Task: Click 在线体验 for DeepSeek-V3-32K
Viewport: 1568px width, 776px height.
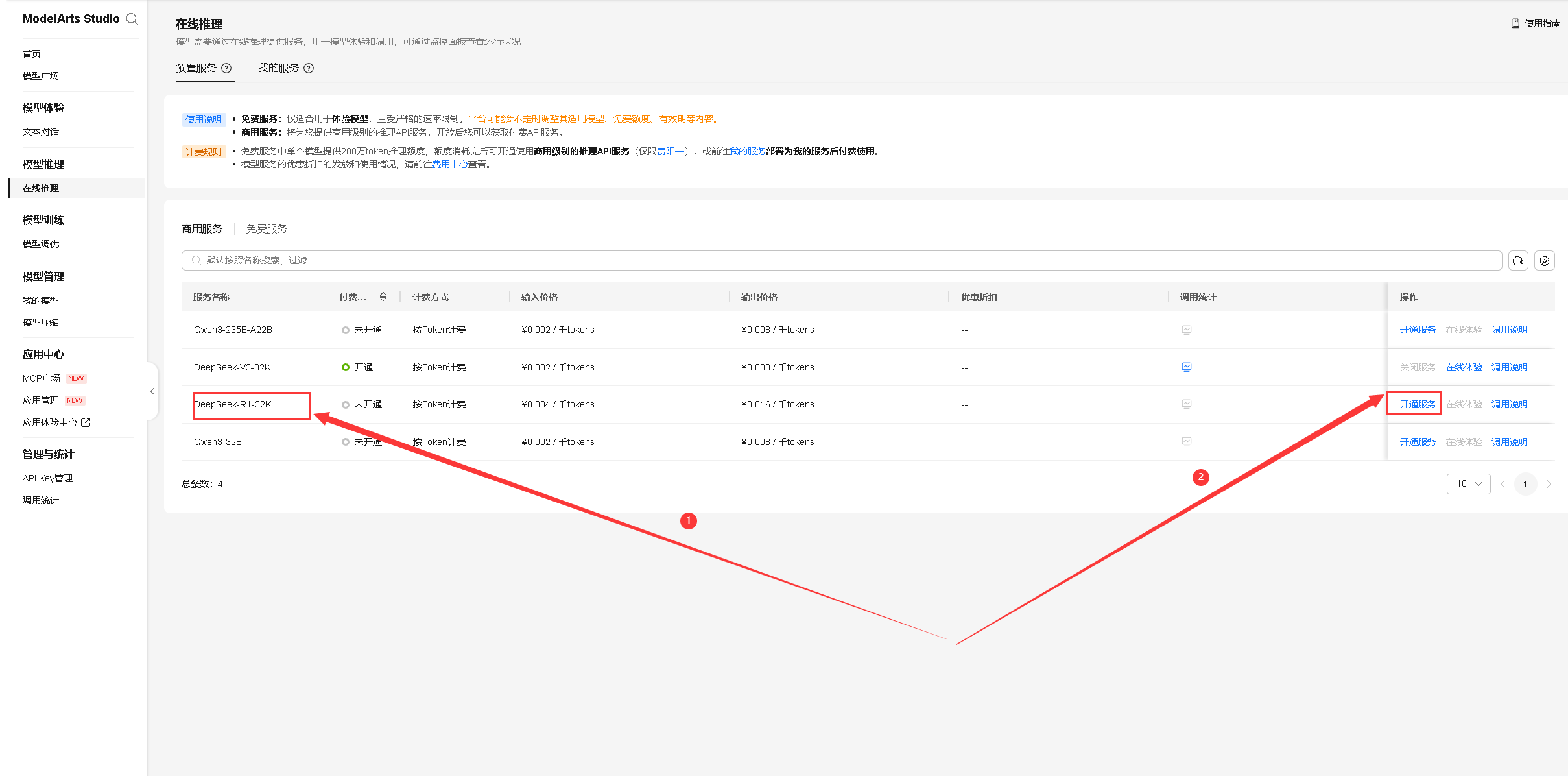Action: (1464, 367)
